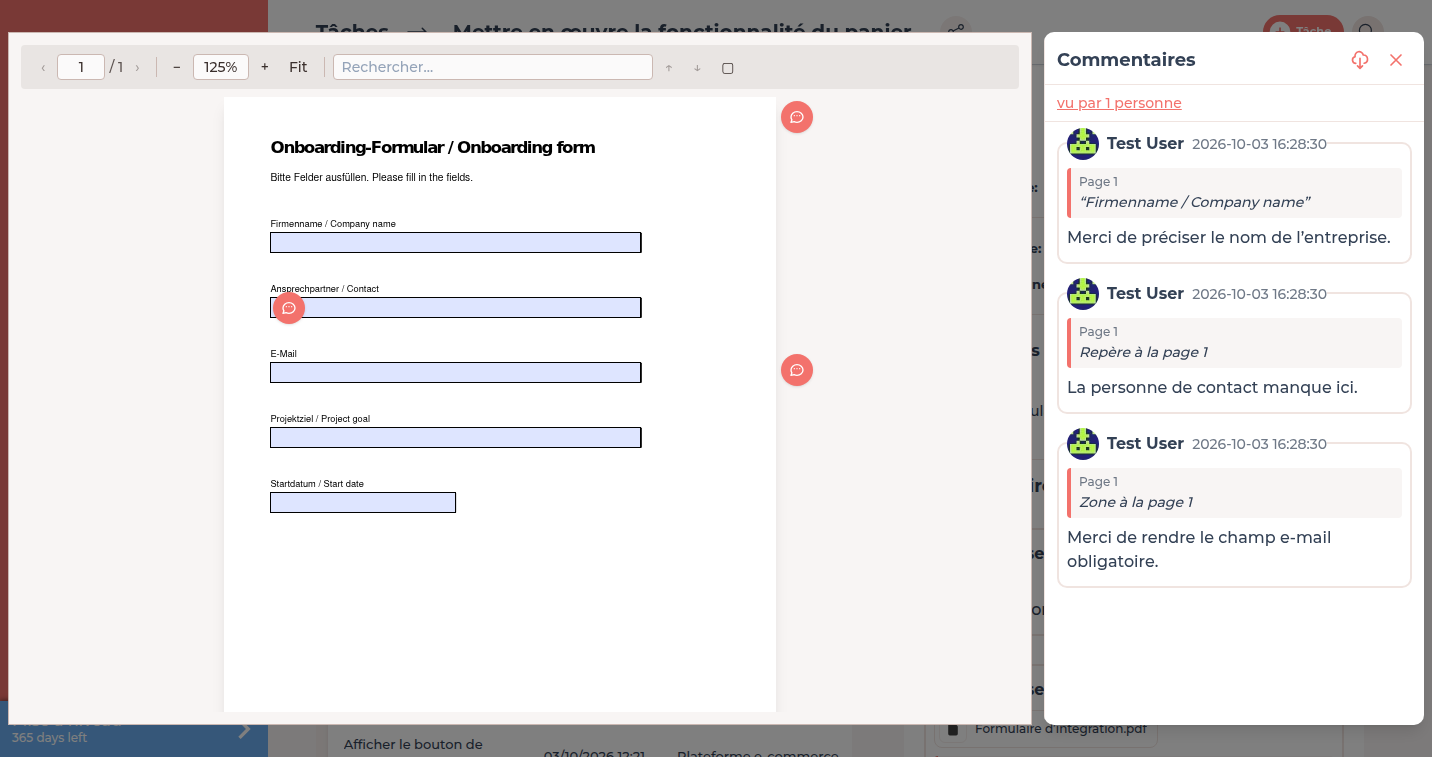
Task: Click the chevron on the '365 days left' banner
Action: 245,731
